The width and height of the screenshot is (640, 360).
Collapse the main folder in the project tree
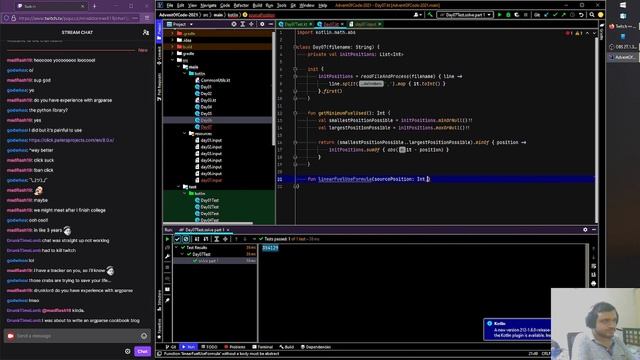[x=179, y=67]
